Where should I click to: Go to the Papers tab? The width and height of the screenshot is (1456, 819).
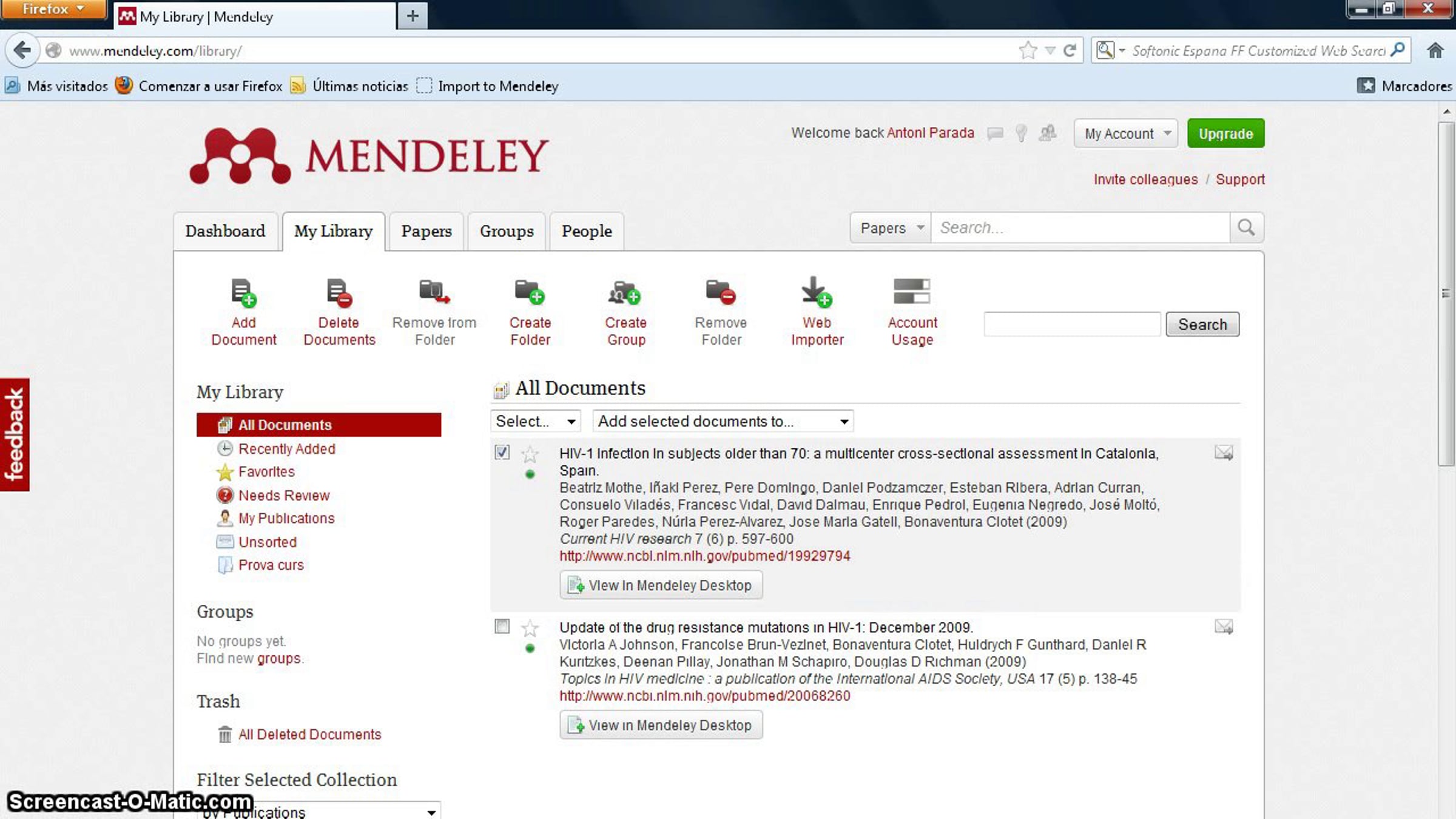[426, 231]
